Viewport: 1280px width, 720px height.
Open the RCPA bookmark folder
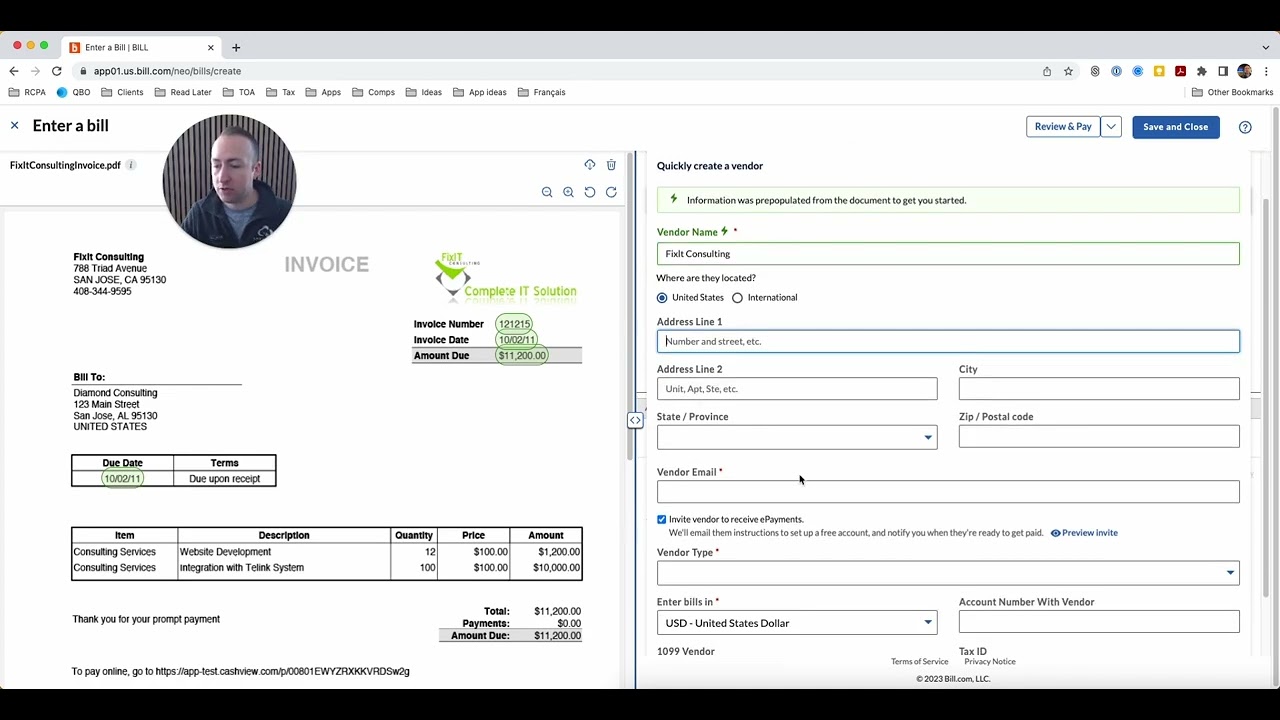point(27,92)
